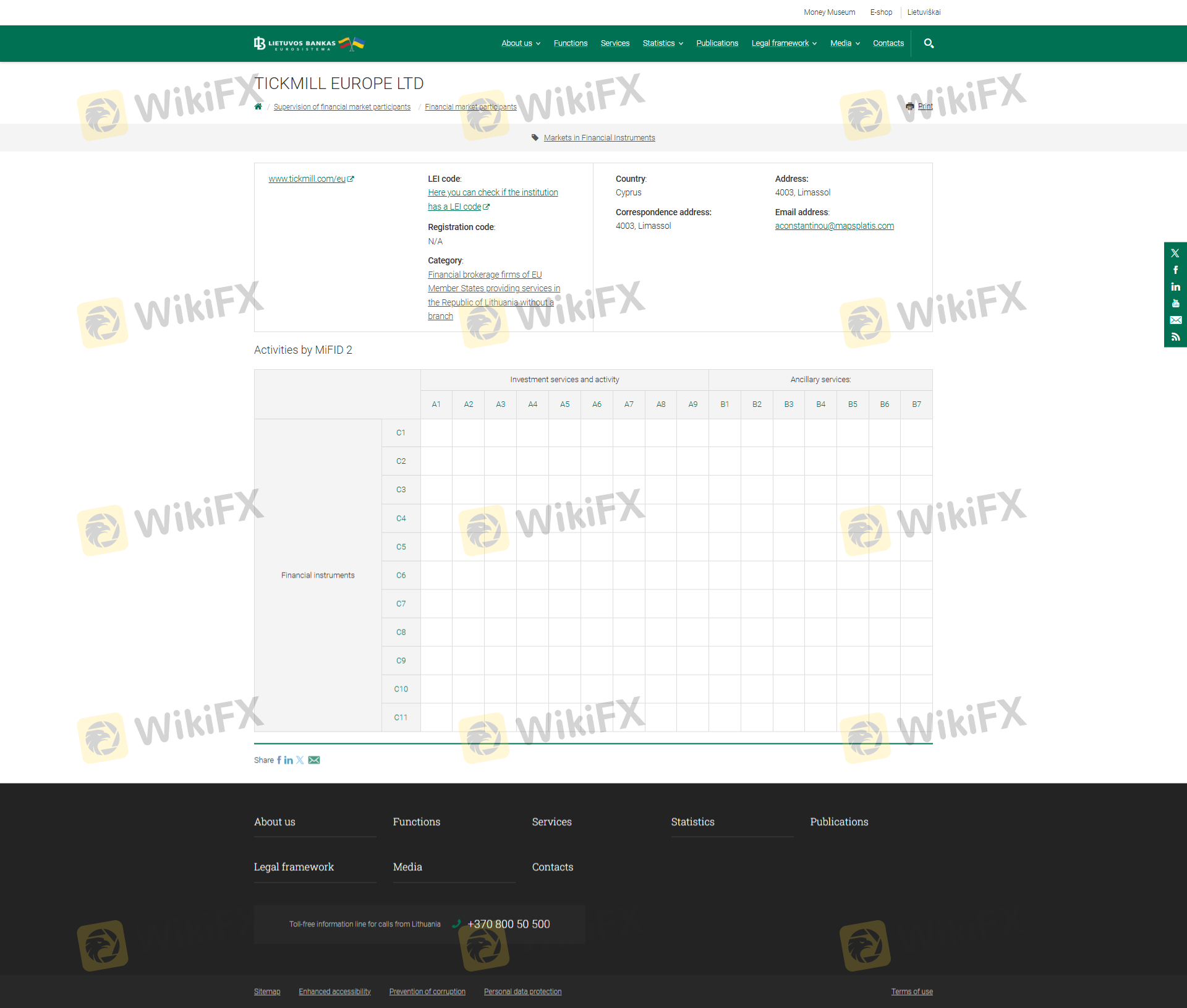Share page via email icon below table
This screenshot has width=1187, height=1008.
(x=314, y=760)
